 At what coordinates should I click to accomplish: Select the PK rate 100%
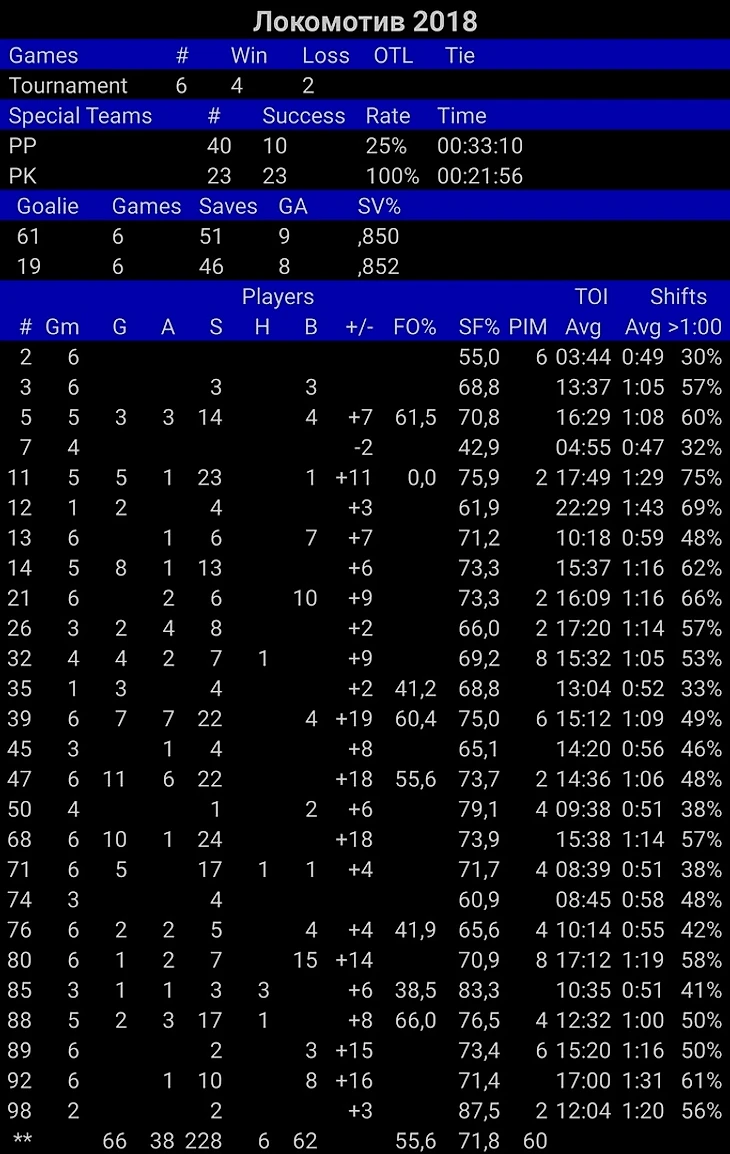(392, 176)
